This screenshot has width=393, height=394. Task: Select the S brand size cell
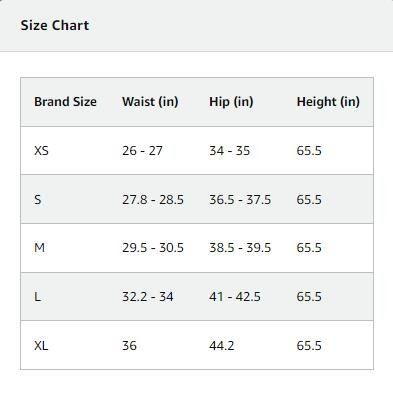(x=38, y=200)
